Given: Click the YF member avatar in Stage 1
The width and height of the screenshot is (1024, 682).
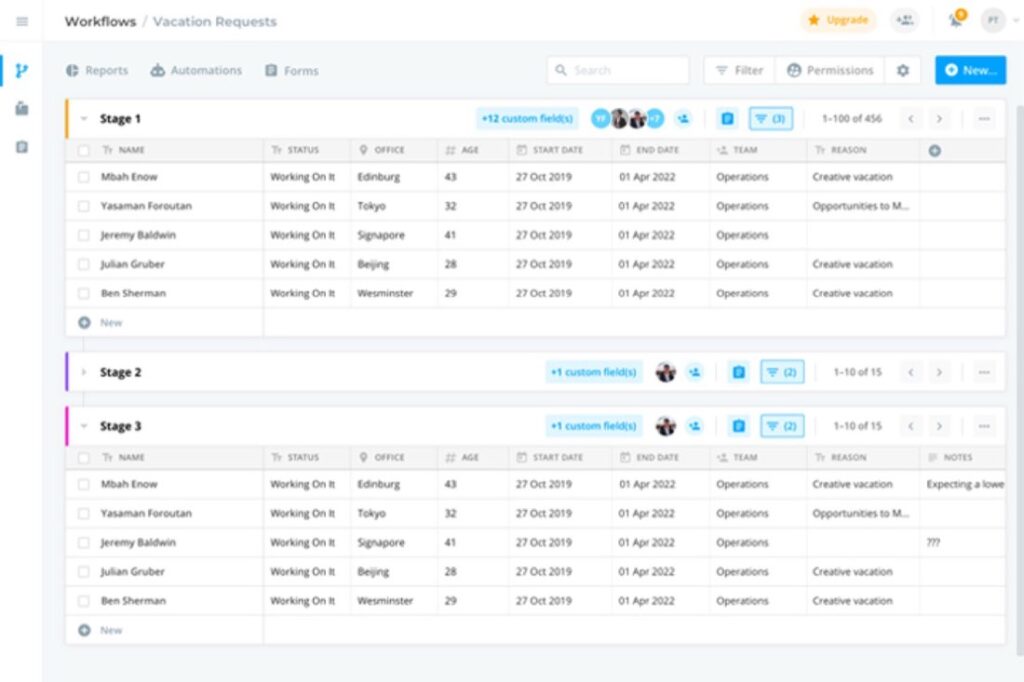Looking at the screenshot, I should (600, 119).
